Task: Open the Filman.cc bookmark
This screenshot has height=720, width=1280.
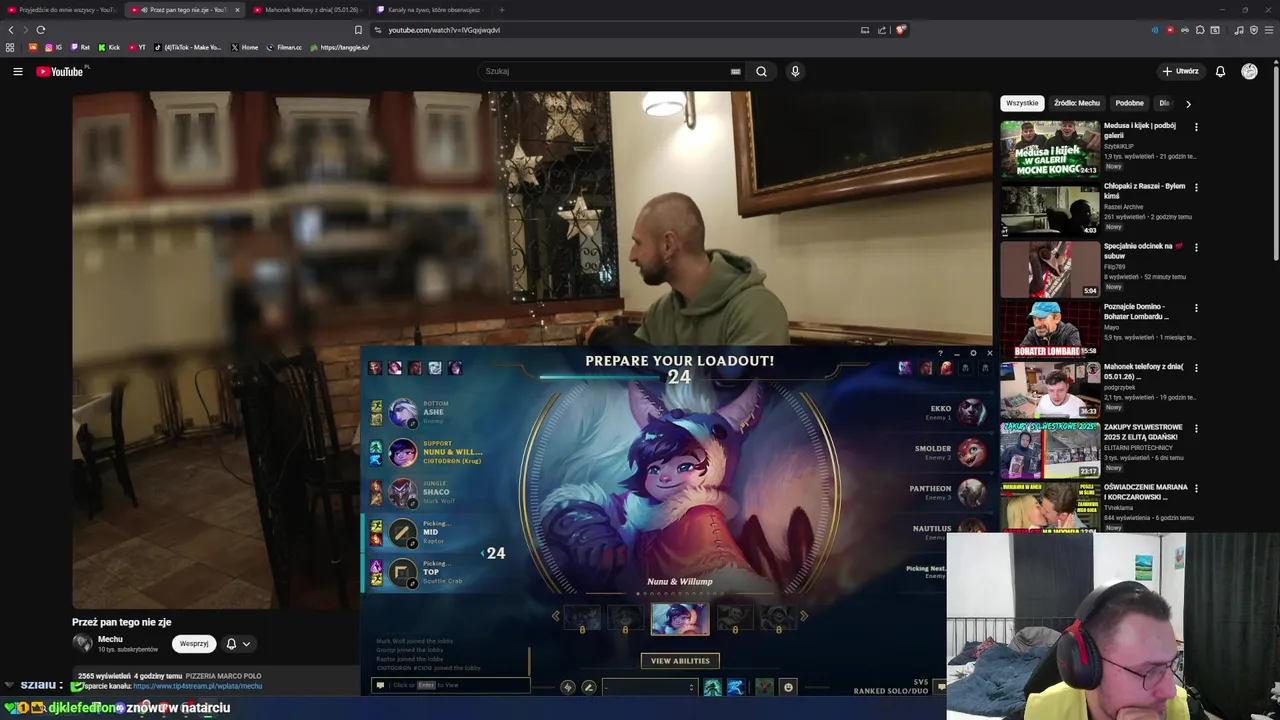Action: coord(284,47)
